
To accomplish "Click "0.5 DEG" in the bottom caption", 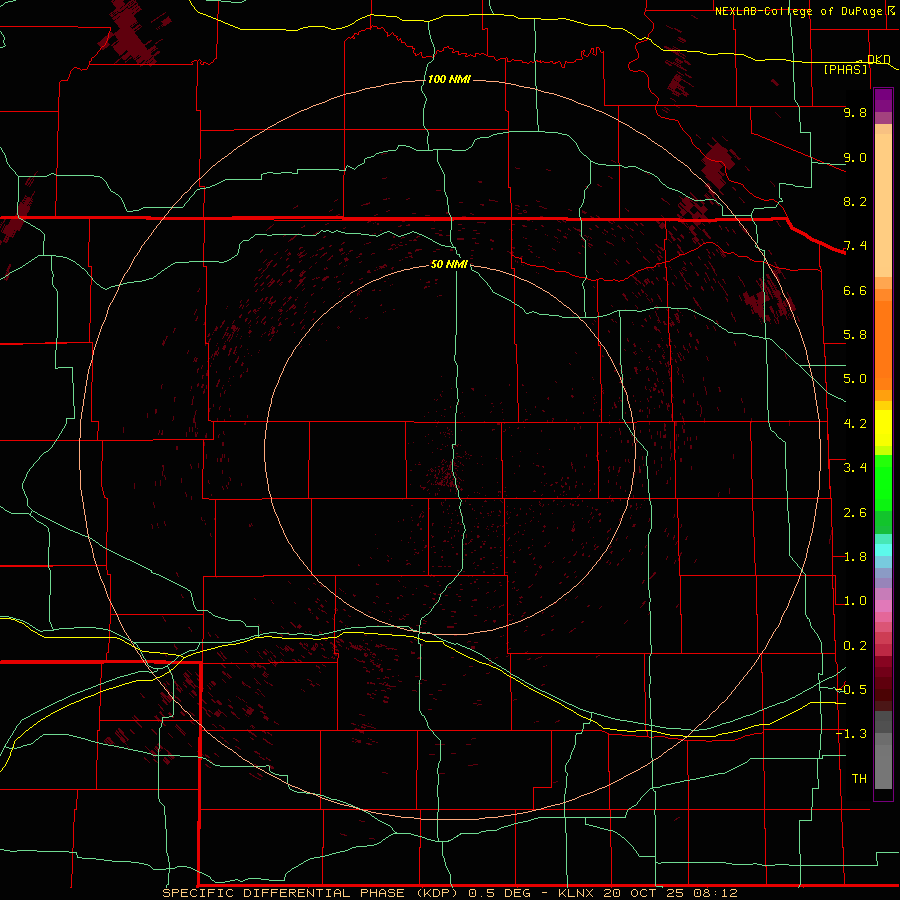I will 503,893.
